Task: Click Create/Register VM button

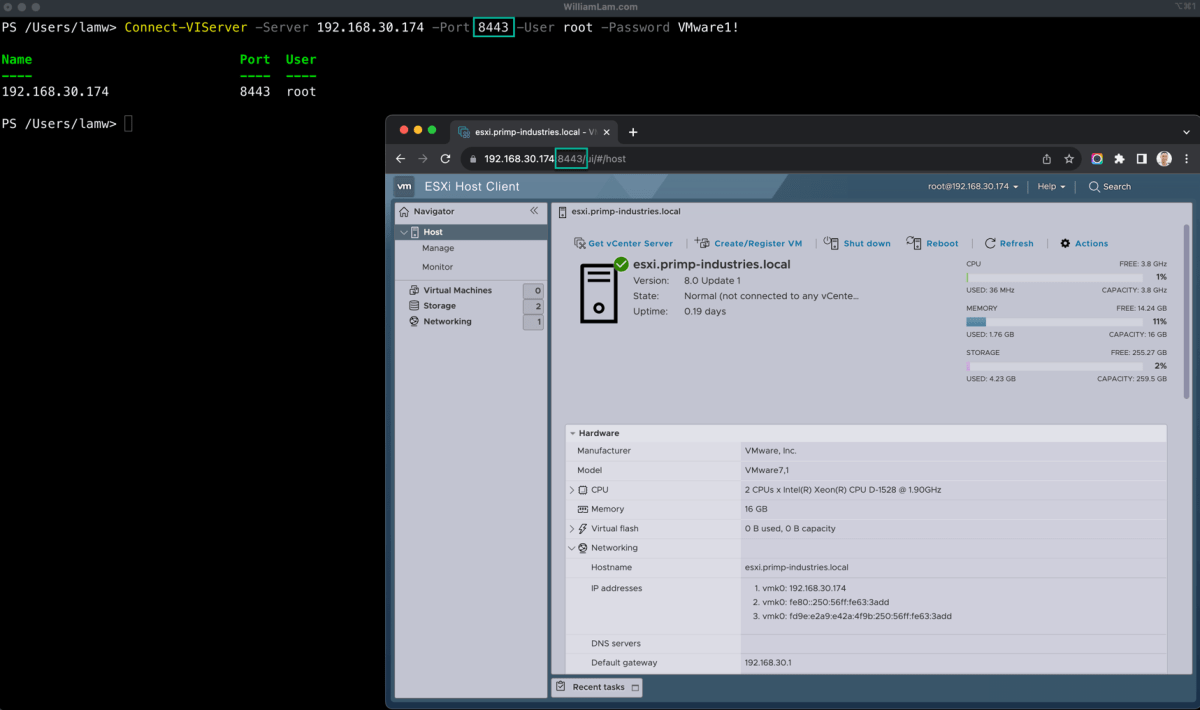Action: coord(748,243)
